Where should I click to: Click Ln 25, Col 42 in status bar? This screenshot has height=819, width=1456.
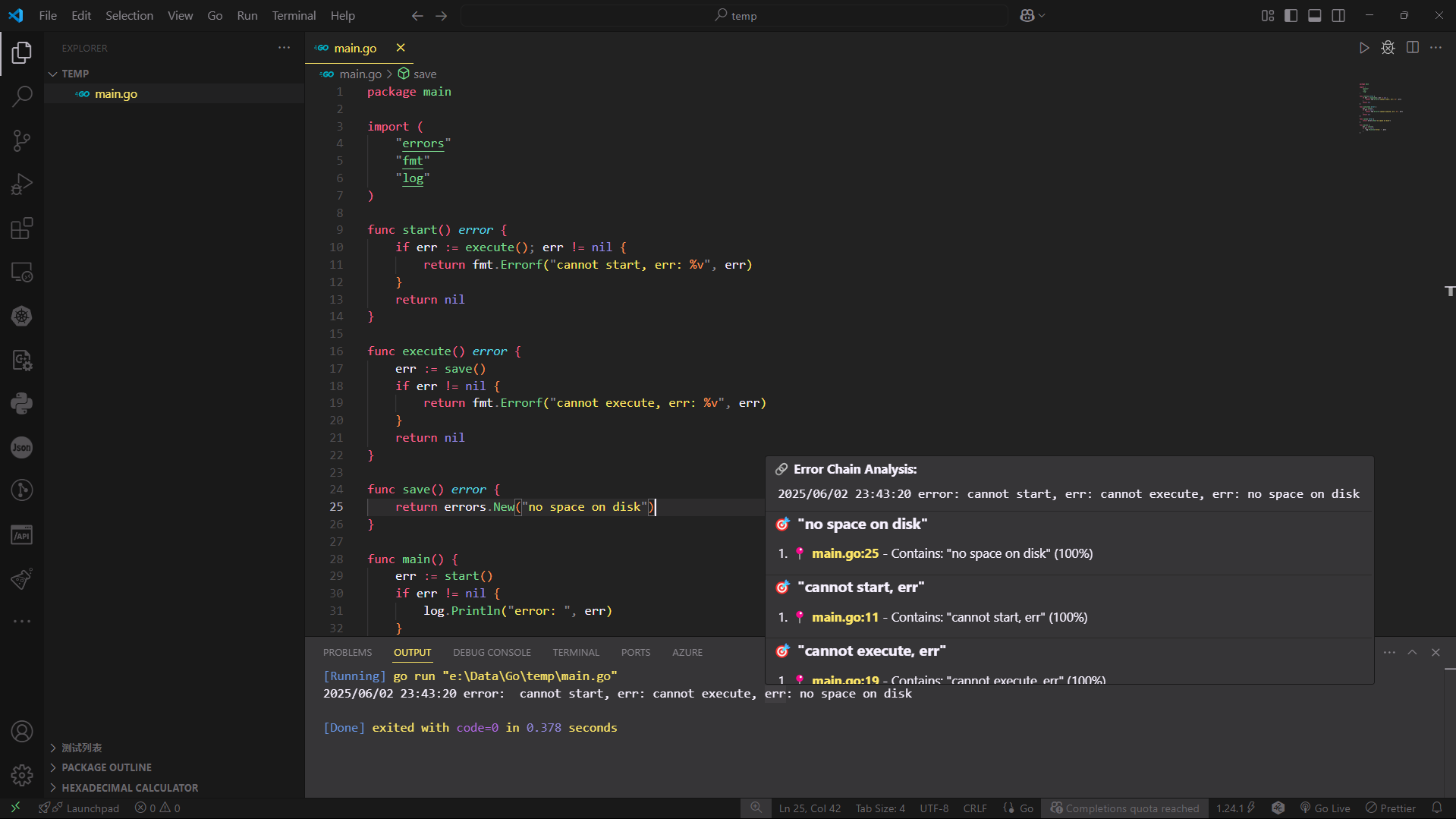click(810, 808)
